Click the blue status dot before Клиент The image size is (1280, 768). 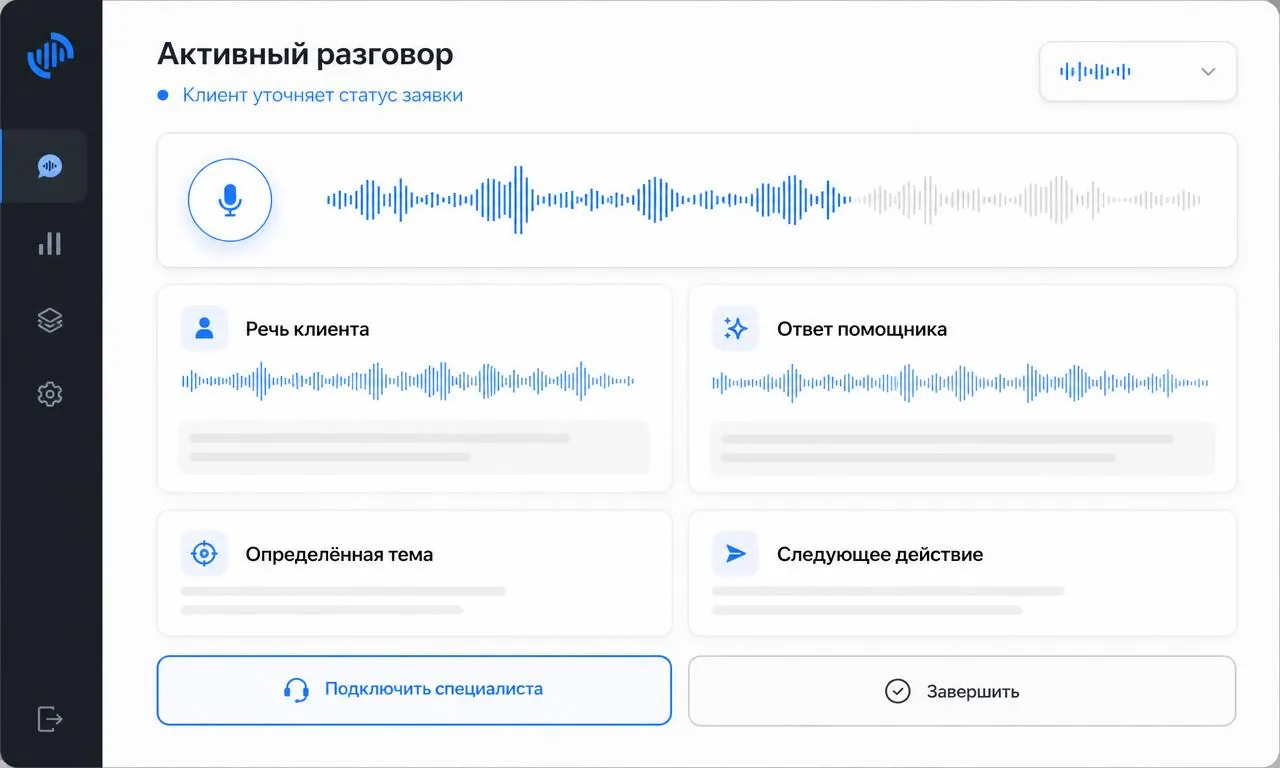pos(163,96)
